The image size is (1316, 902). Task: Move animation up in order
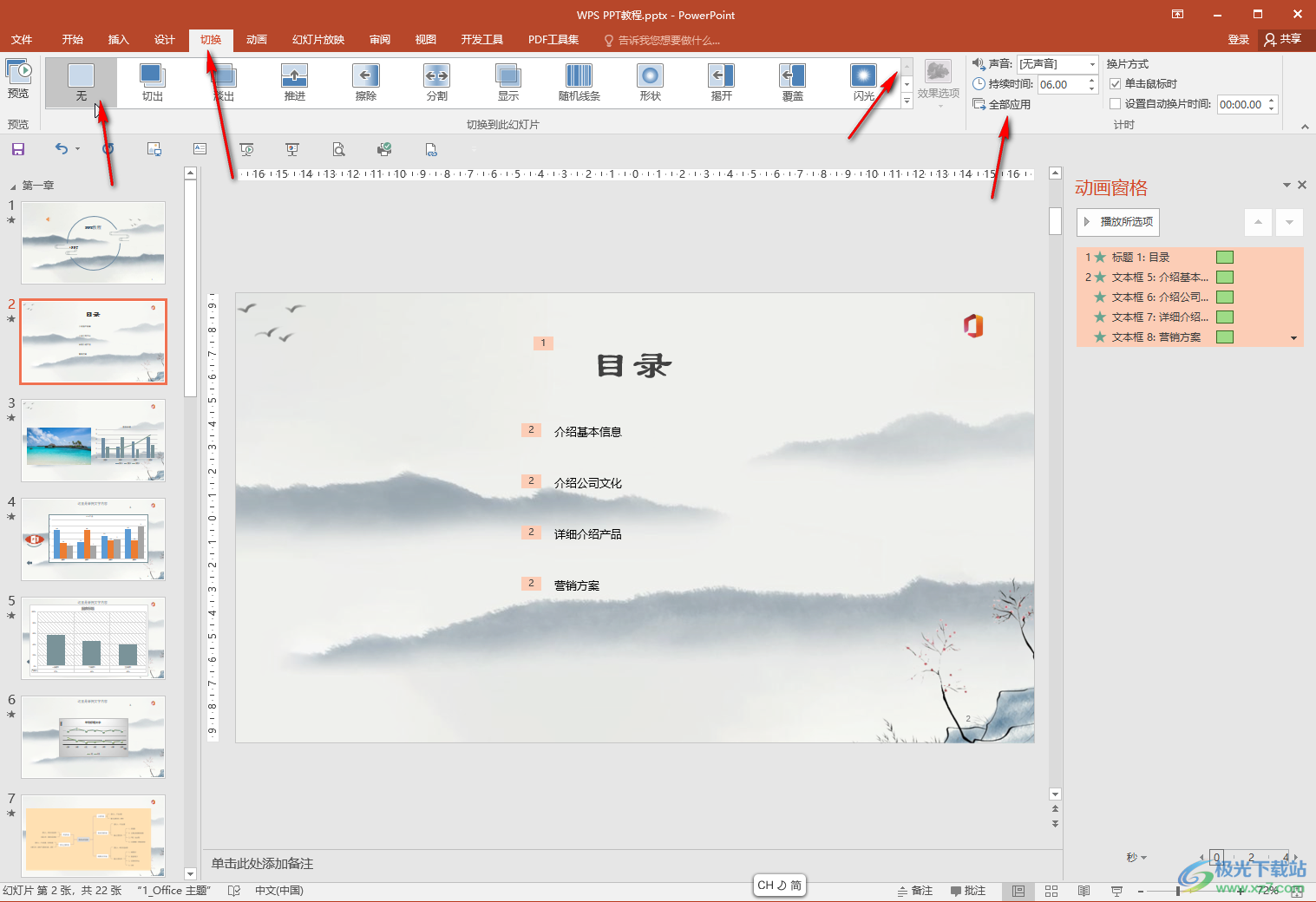point(1258,222)
